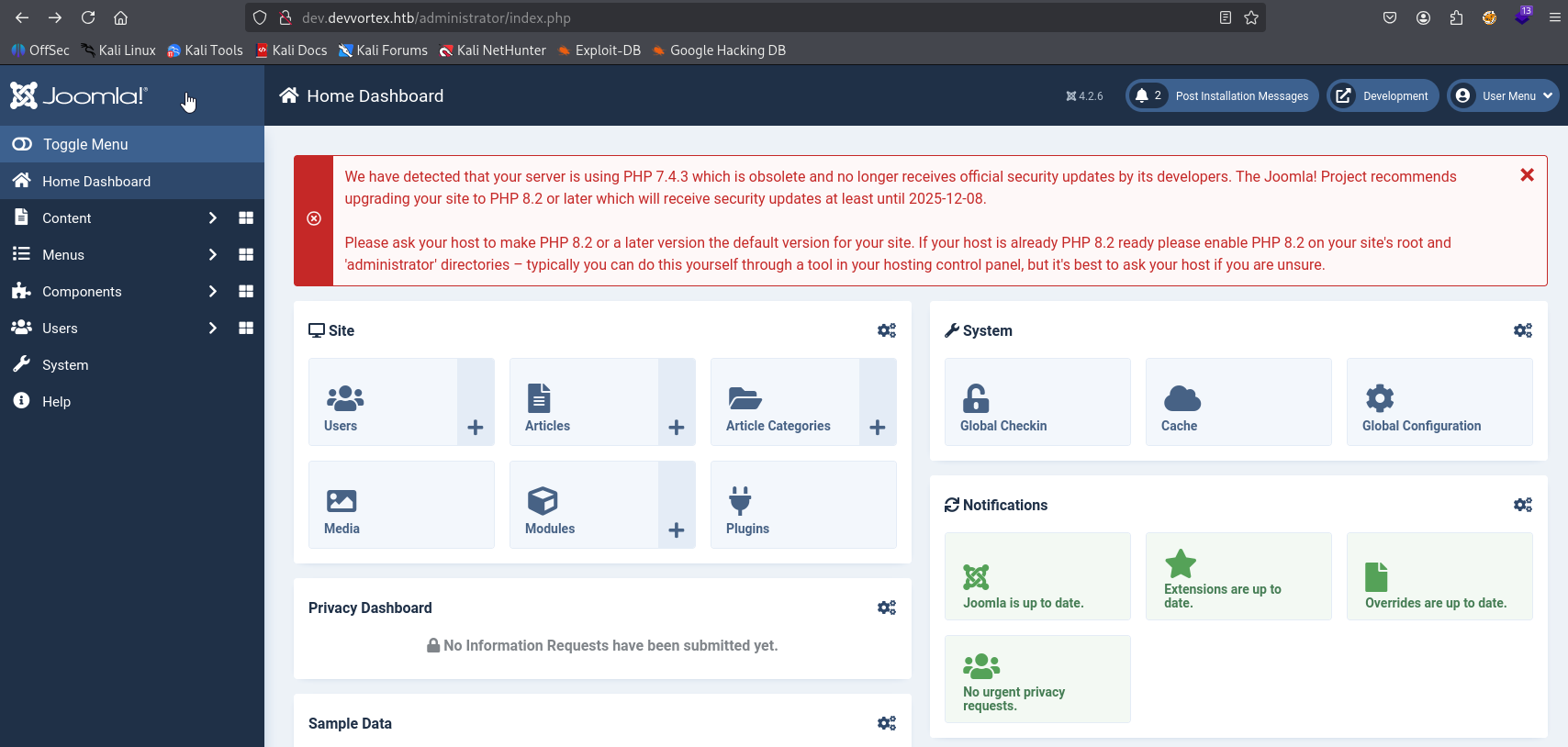Open Privacy Dashboard settings gear

click(887, 608)
